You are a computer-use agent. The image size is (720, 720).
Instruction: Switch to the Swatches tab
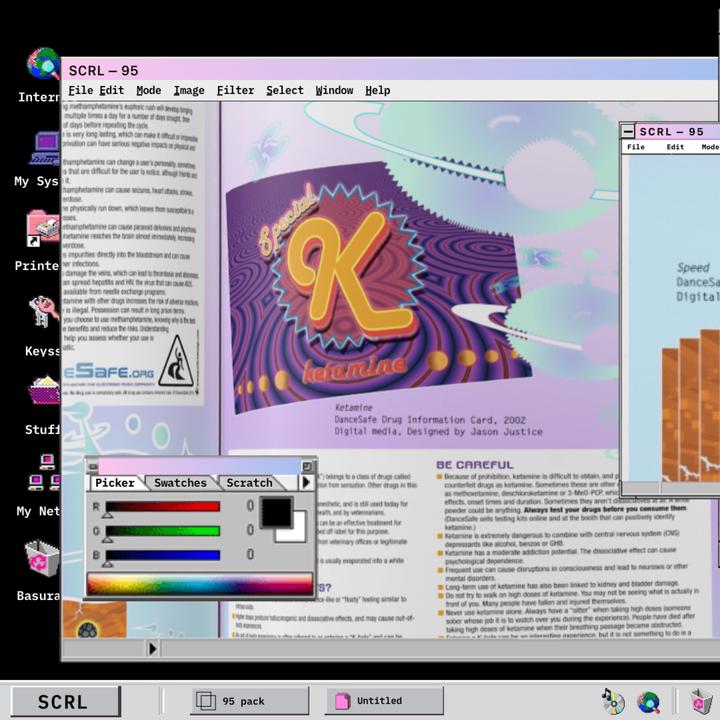tap(180, 483)
